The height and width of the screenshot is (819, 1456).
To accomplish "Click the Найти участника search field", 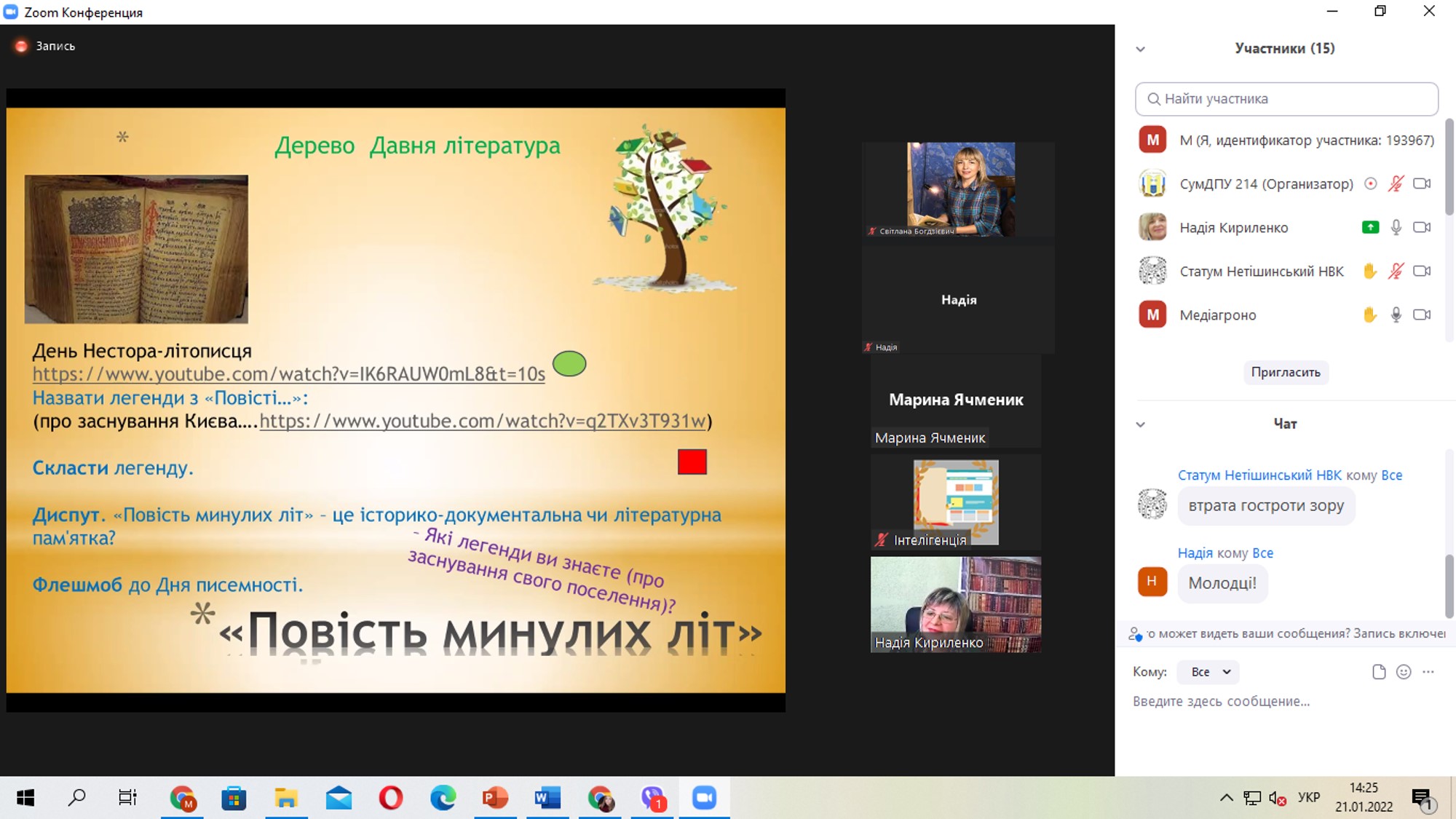I will tap(1286, 99).
